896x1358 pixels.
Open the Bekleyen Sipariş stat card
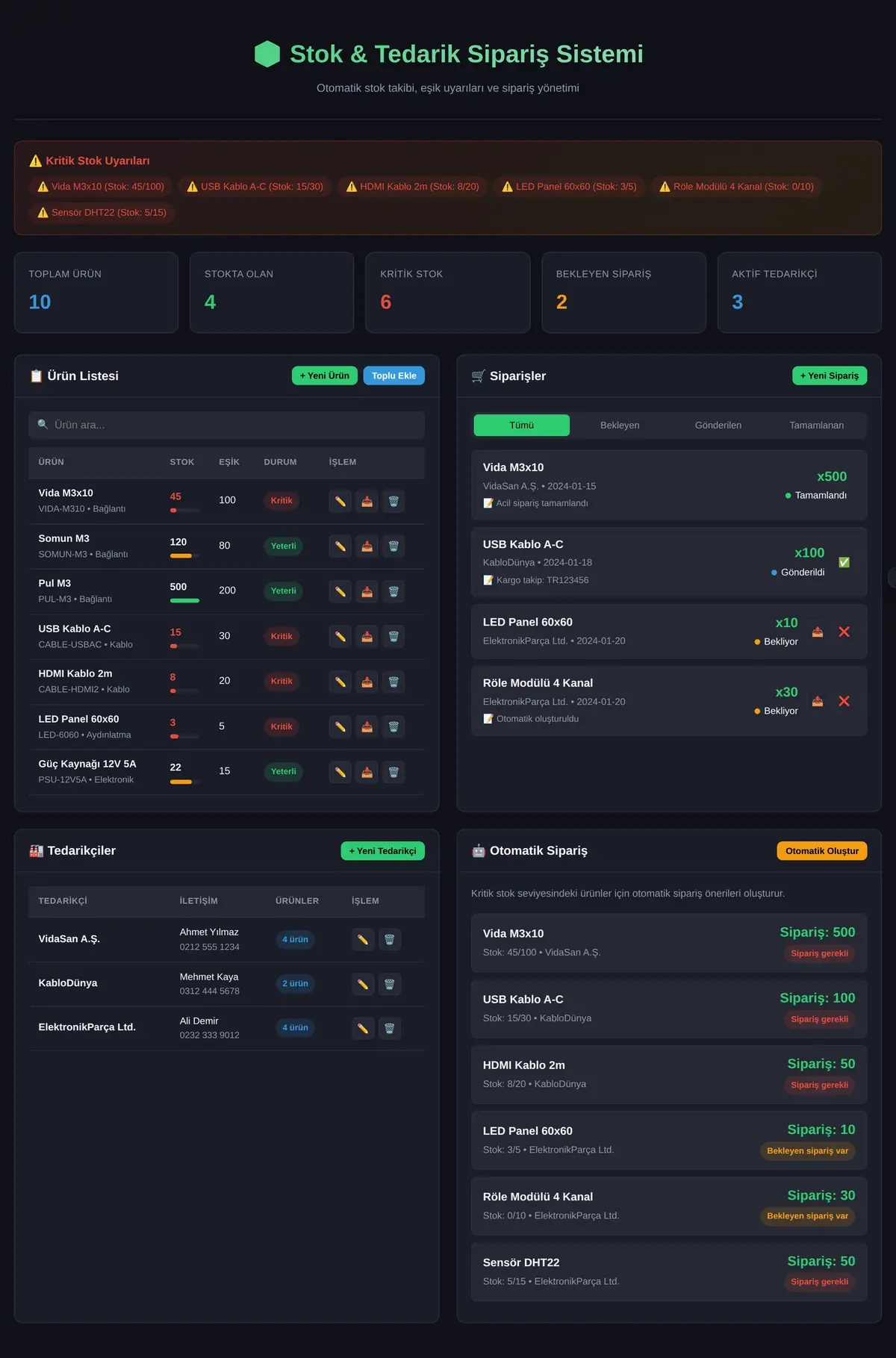623,293
